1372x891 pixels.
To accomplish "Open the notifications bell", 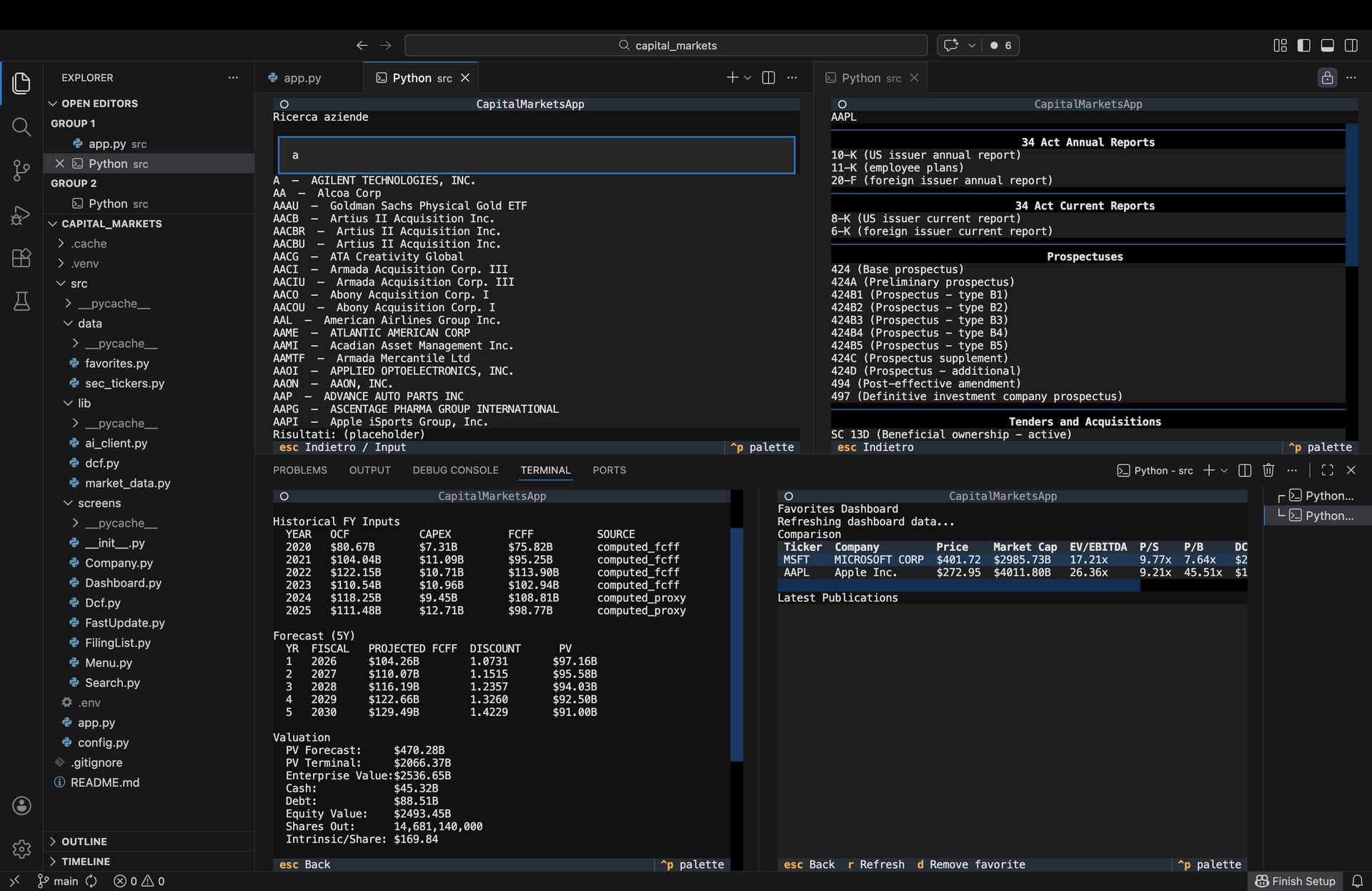I will pyautogui.click(x=1356, y=881).
